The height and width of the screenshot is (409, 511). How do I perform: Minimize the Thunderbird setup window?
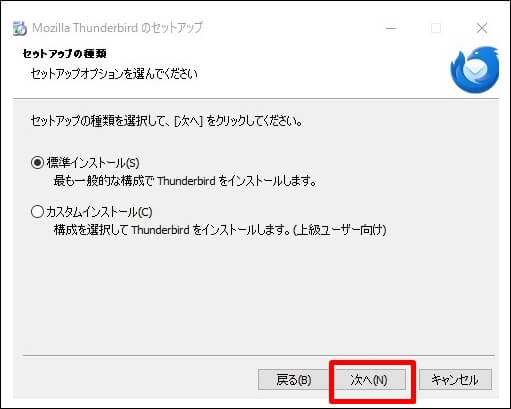click(x=391, y=28)
